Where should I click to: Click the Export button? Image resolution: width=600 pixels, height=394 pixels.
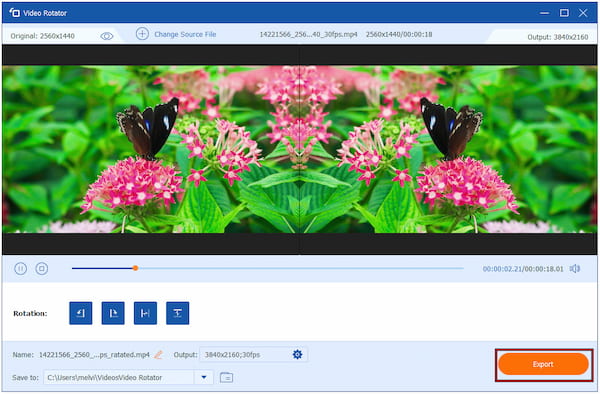(x=543, y=364)
